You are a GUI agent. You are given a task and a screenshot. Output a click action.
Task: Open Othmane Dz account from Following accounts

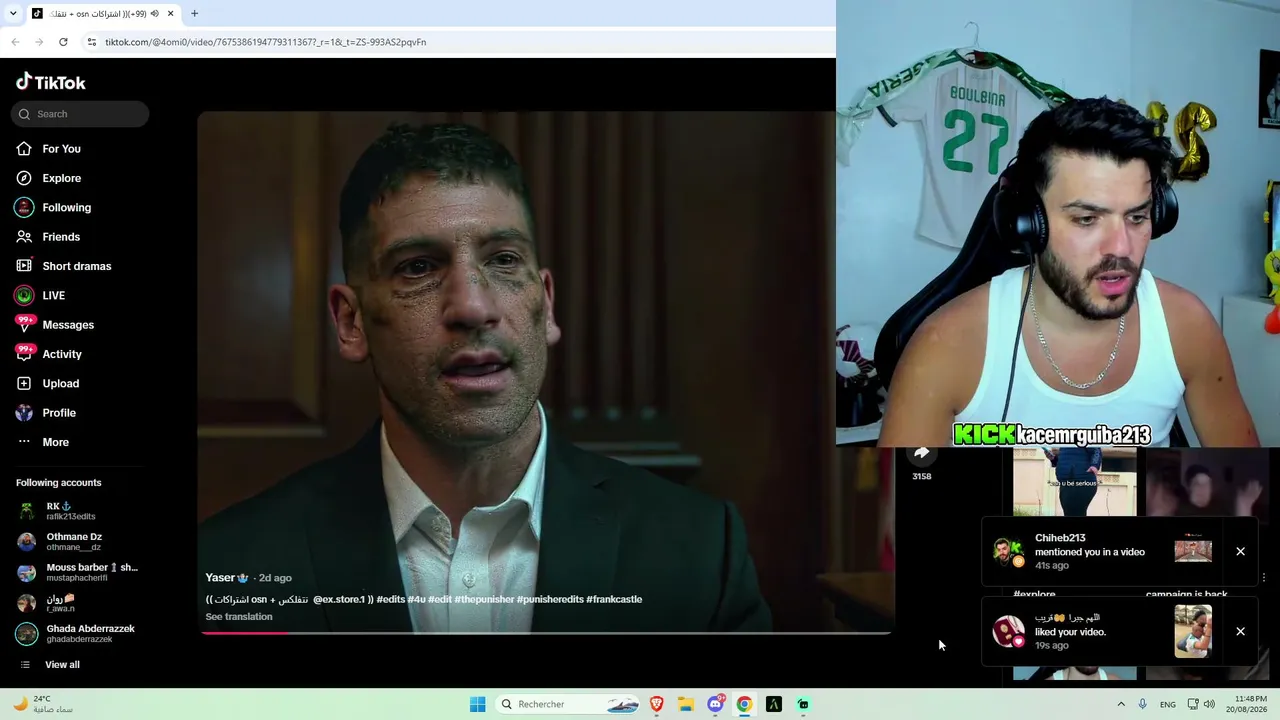point(80,542)
